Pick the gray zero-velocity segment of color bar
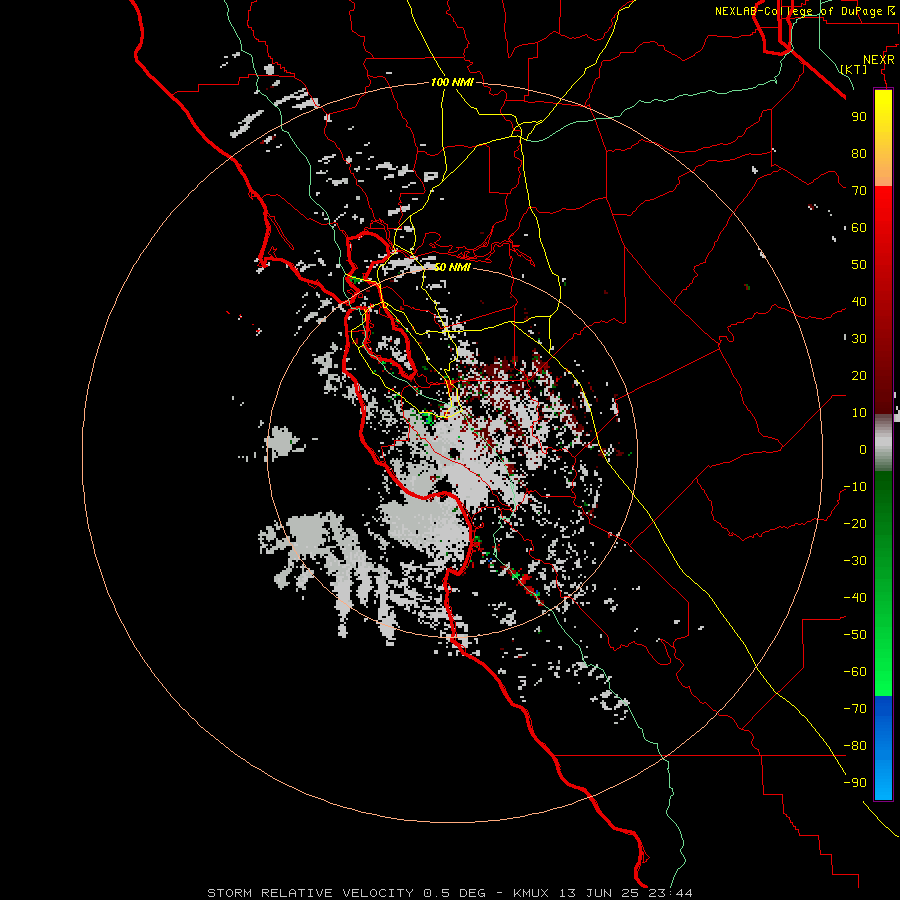This screenshot has height=900, width=900. (883, 443)
